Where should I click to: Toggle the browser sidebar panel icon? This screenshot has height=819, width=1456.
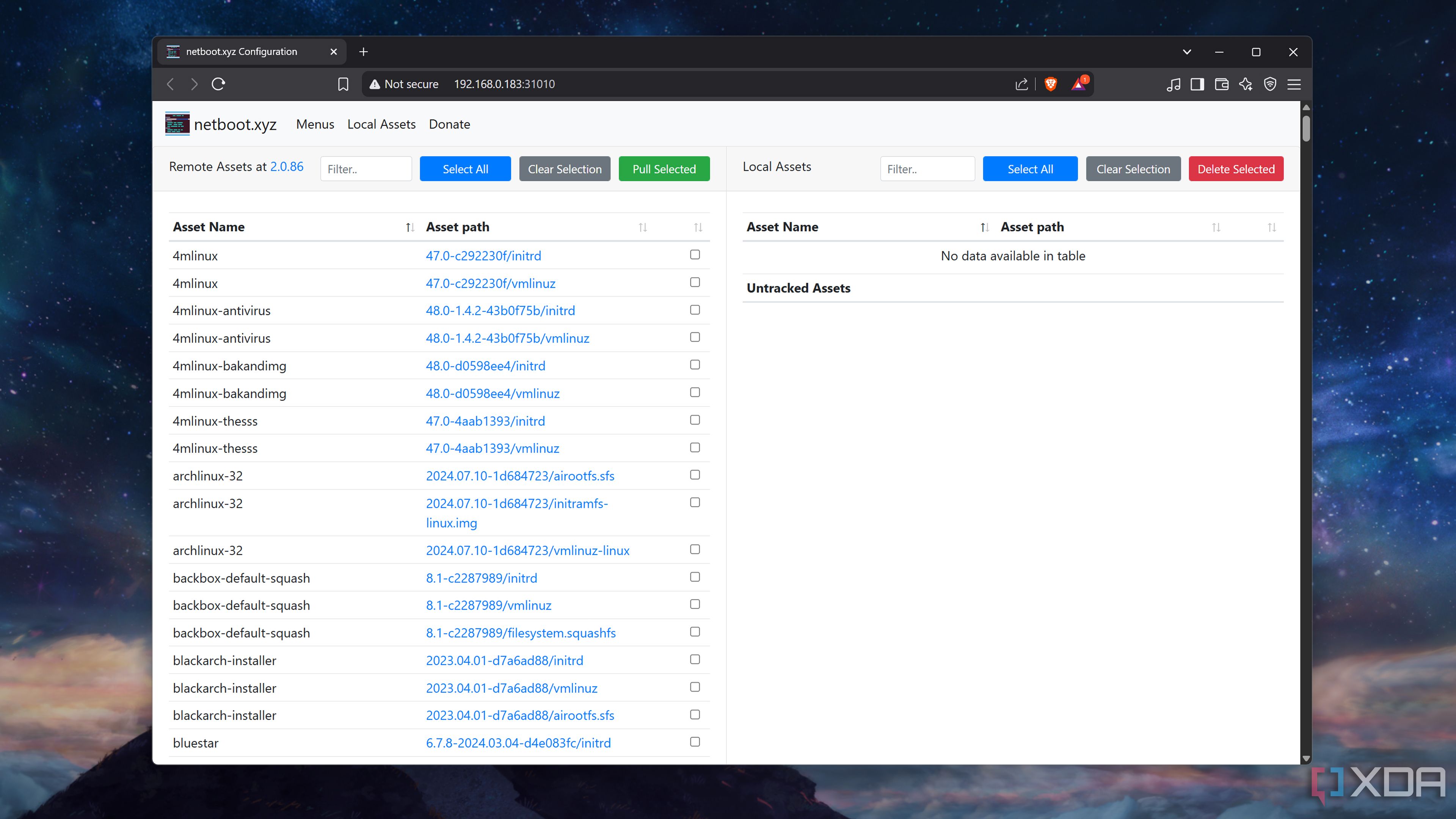pos(1197,84)
